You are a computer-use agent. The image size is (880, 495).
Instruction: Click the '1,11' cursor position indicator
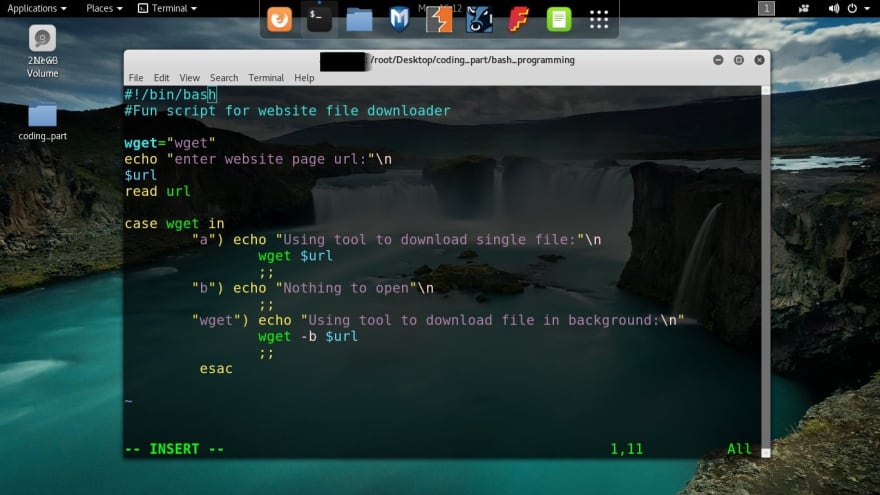pos(626,449)
